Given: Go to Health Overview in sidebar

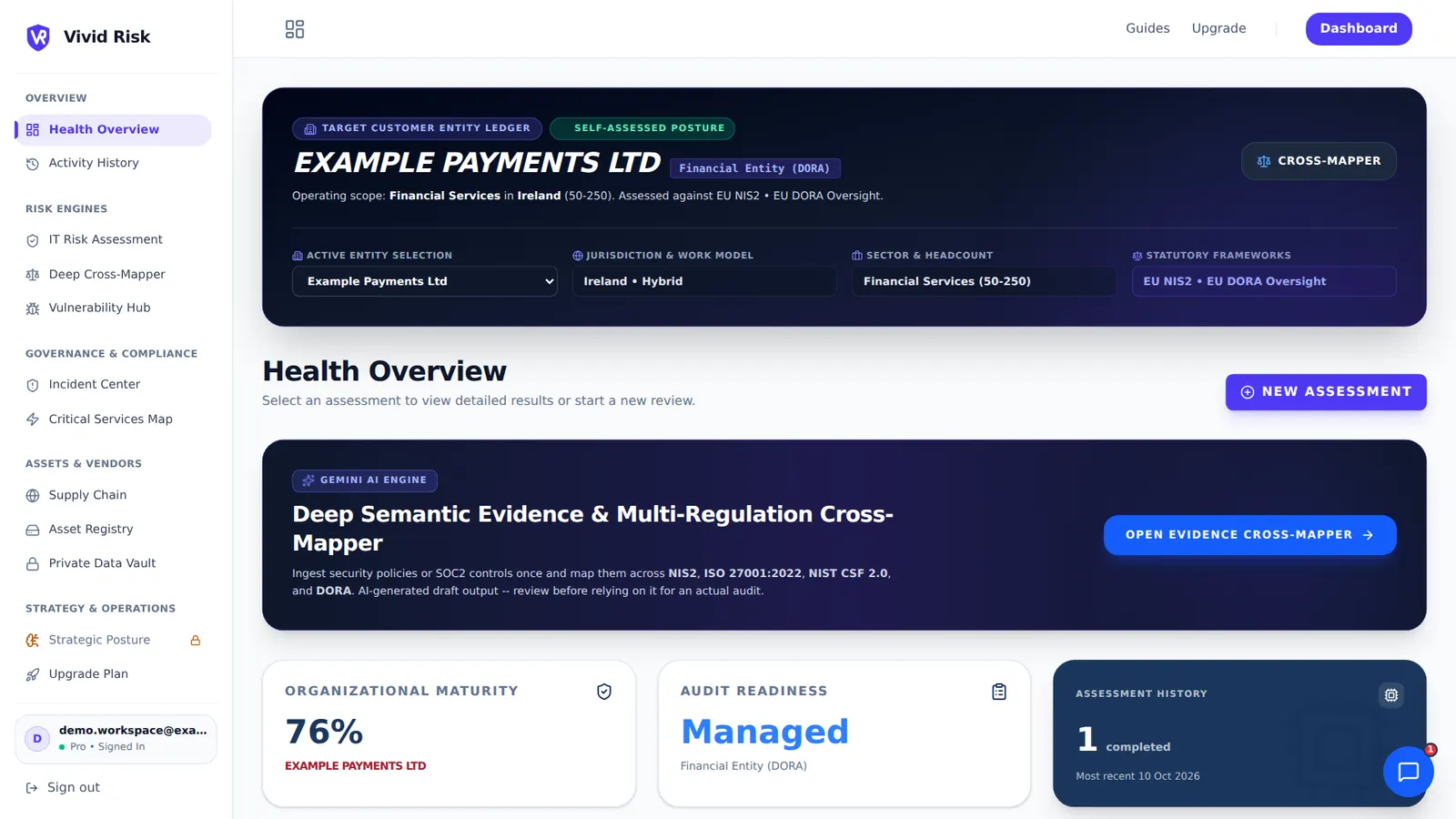Looking at the screenshot, I should click(x=113, y=130).
